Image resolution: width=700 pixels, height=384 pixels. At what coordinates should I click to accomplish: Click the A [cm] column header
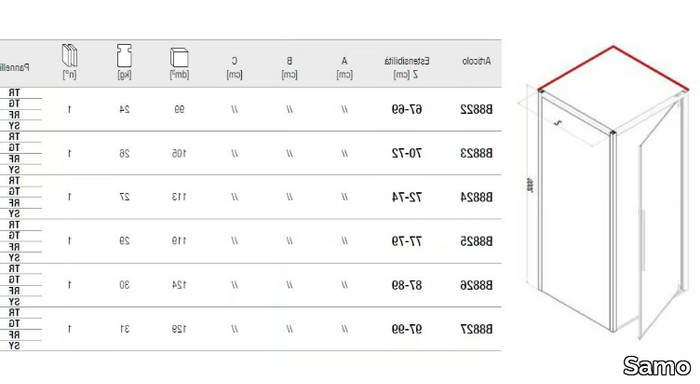pos(344,67)
